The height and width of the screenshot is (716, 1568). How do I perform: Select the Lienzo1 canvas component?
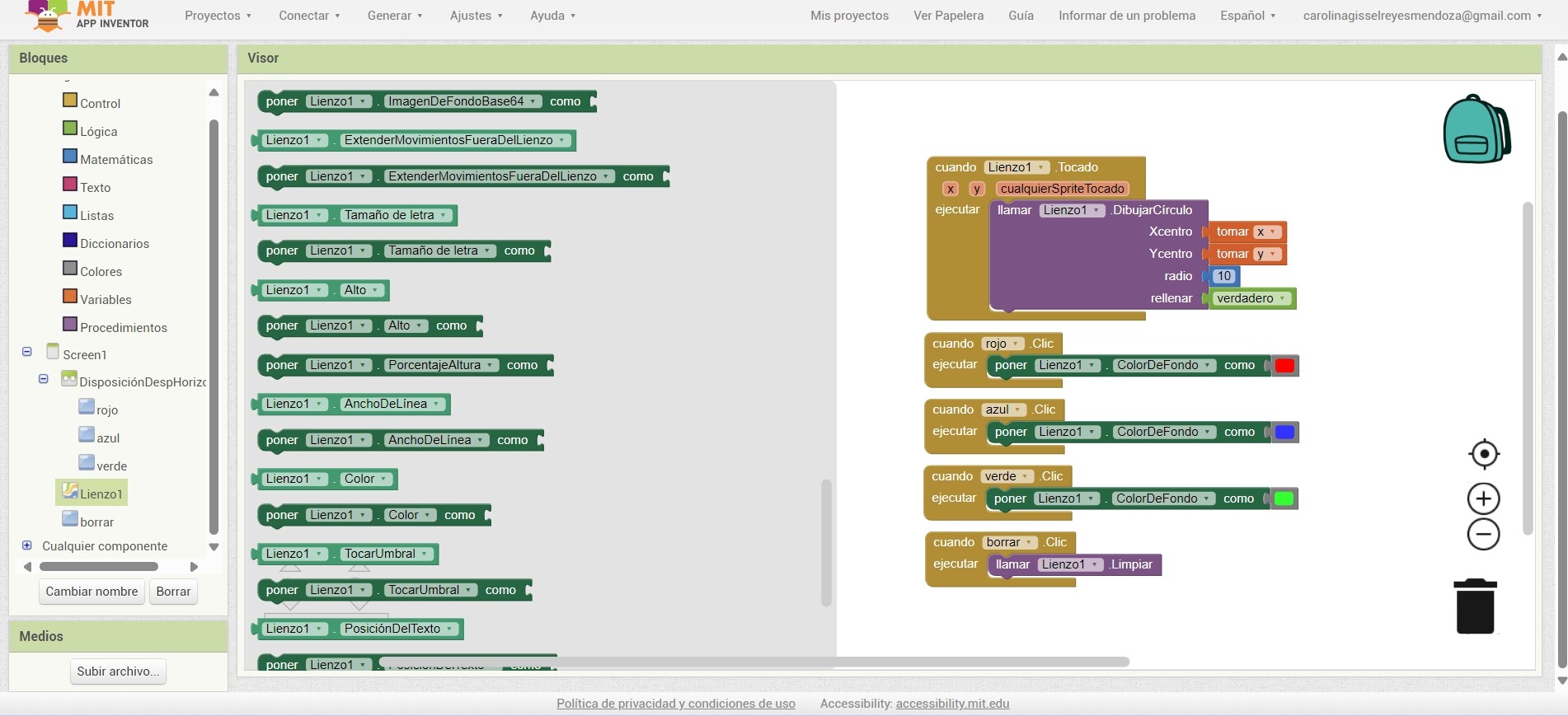coord(92,493)
